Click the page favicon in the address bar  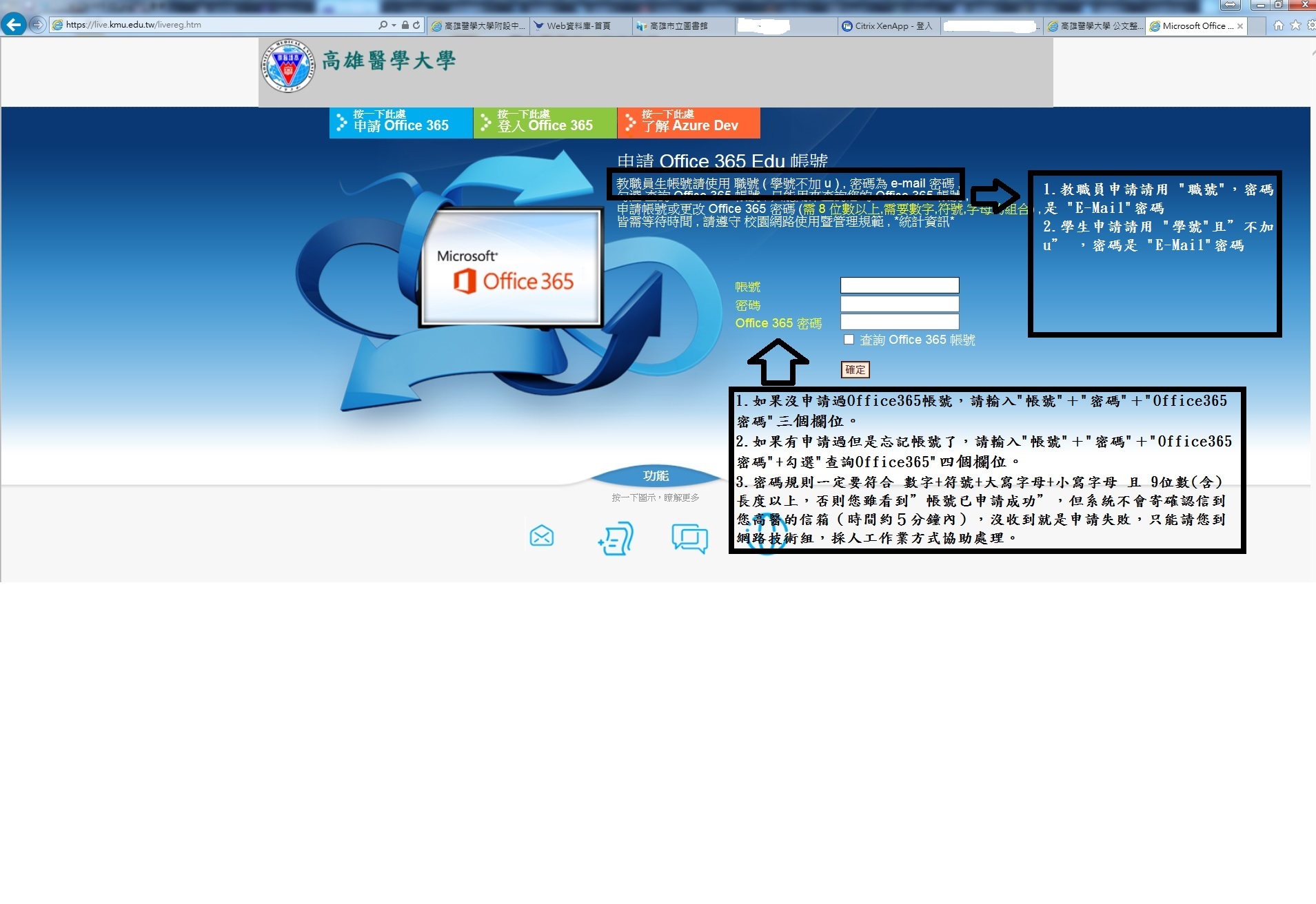coord(58,25)
